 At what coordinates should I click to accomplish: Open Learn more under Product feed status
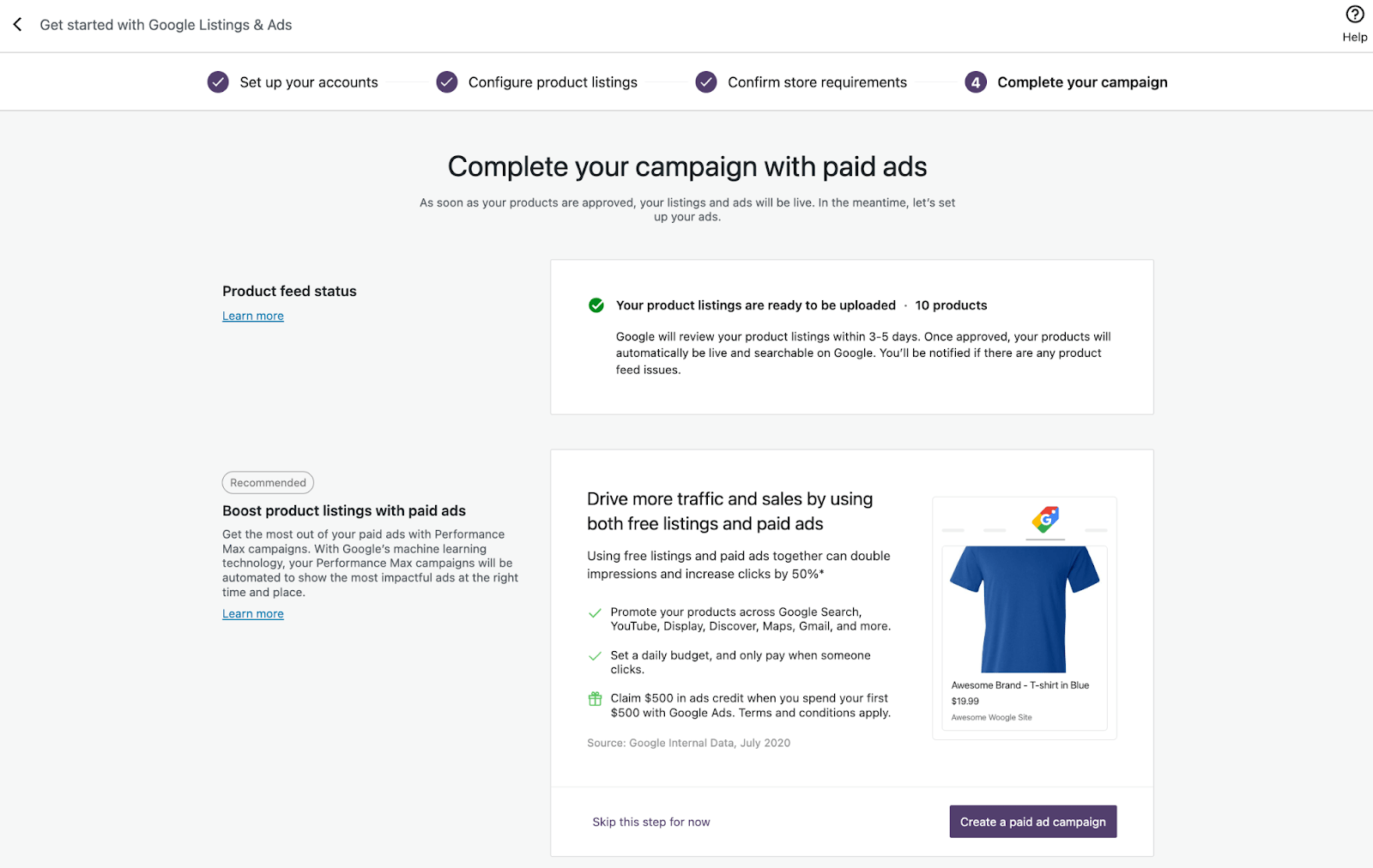(252, 316)
